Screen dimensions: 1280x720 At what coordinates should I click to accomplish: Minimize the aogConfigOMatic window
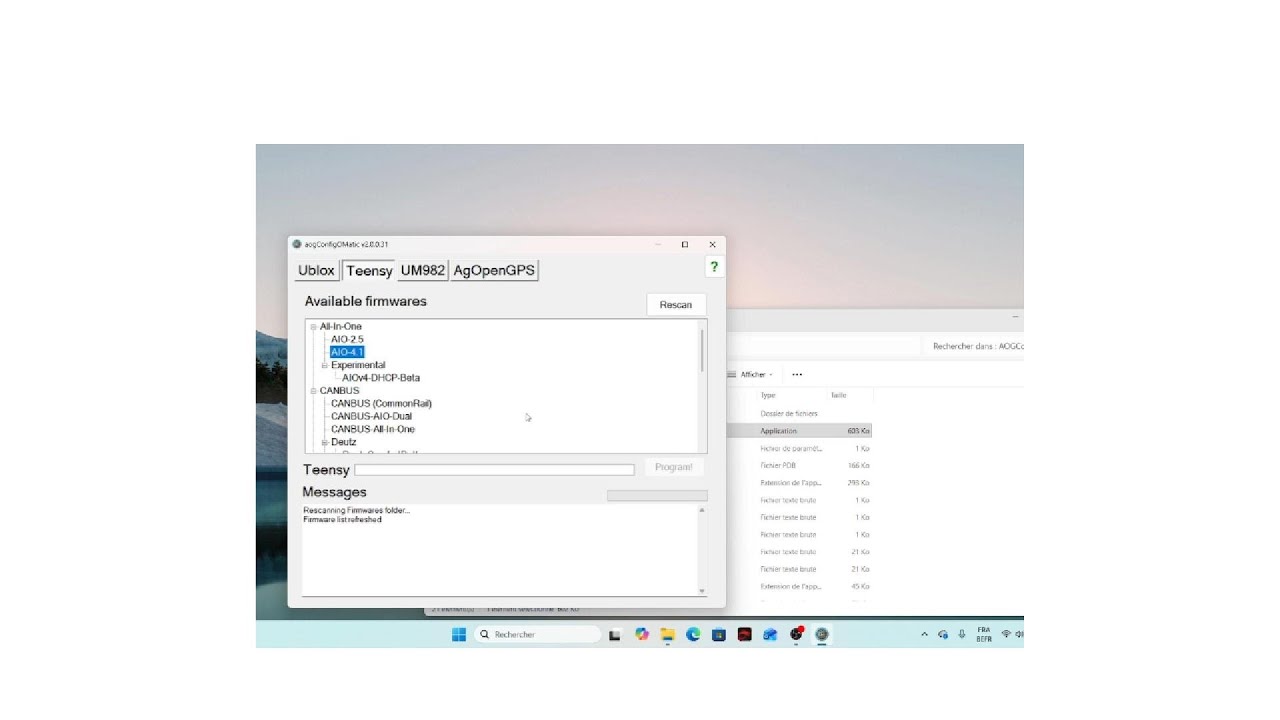658,244
